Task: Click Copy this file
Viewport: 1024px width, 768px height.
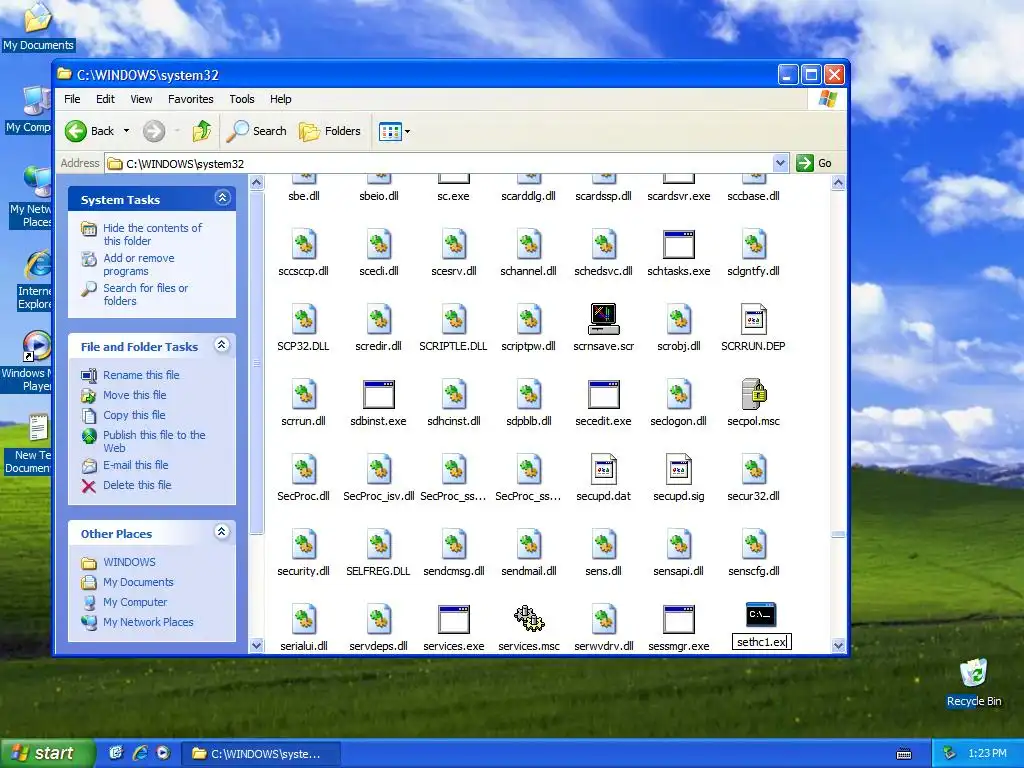Action: point(134,415)
